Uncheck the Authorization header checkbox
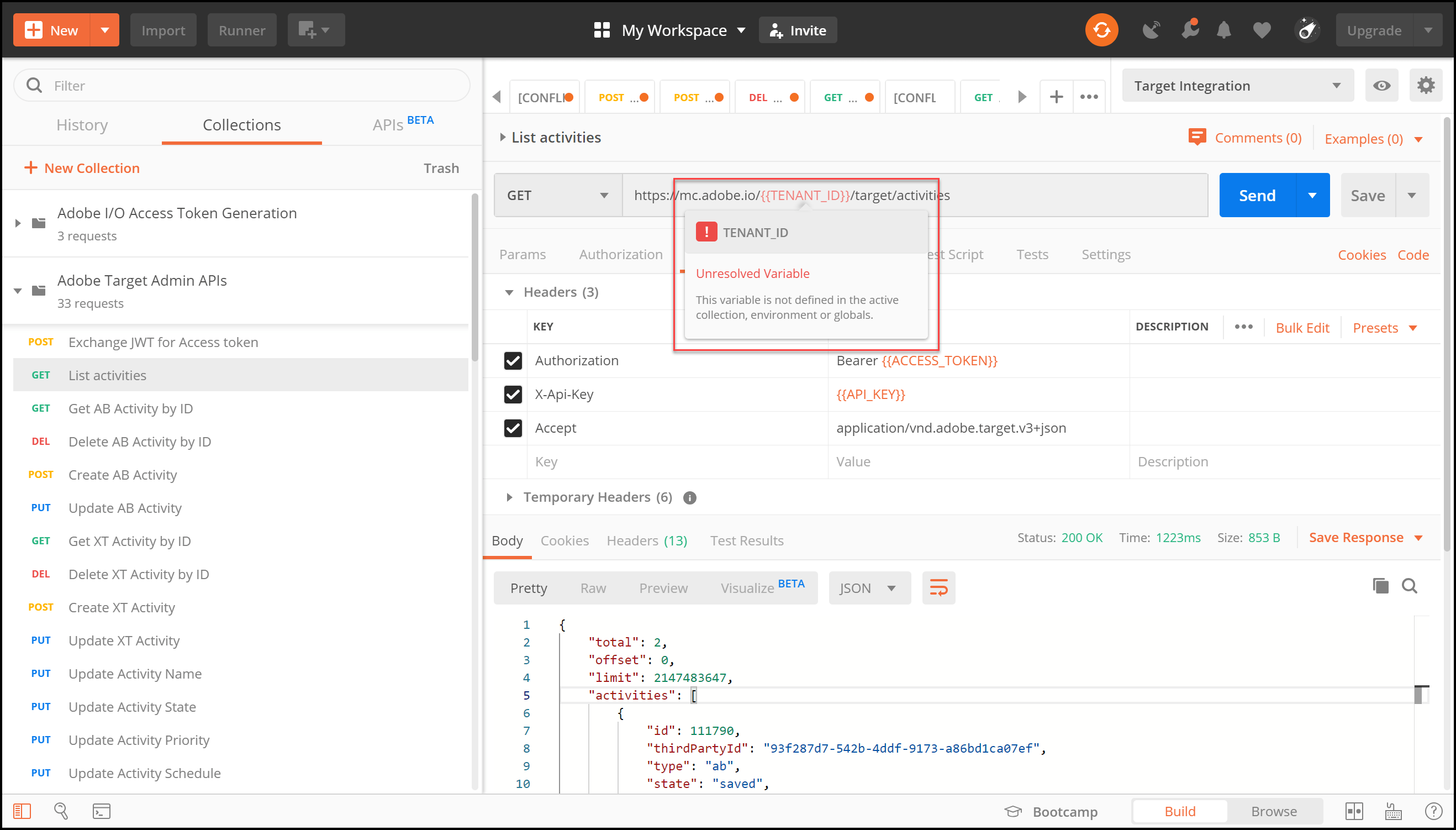This screenshot has width=1456, height=830. click(x=513, y=360)
